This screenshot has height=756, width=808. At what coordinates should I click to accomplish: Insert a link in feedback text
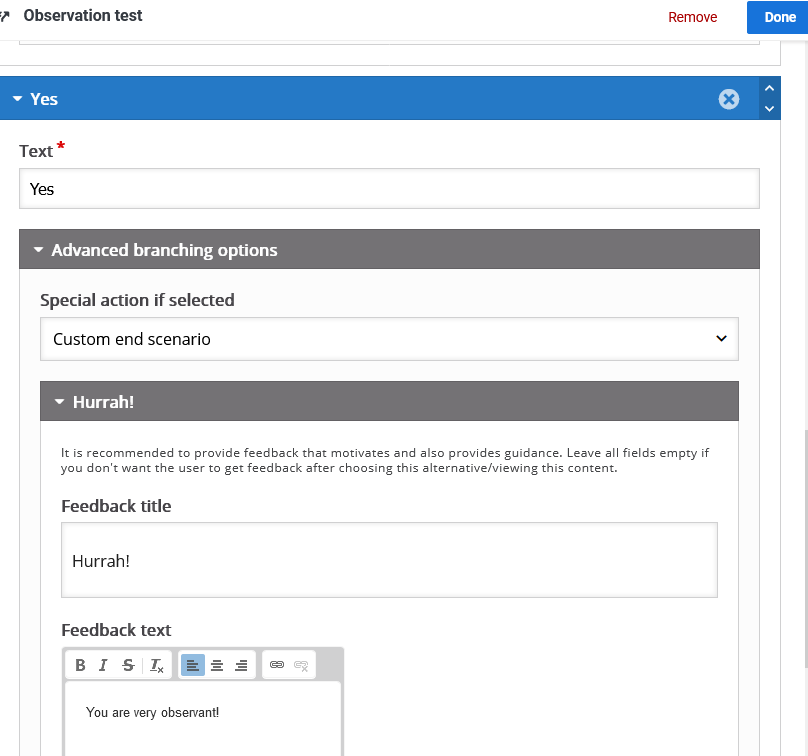[277, 665]
